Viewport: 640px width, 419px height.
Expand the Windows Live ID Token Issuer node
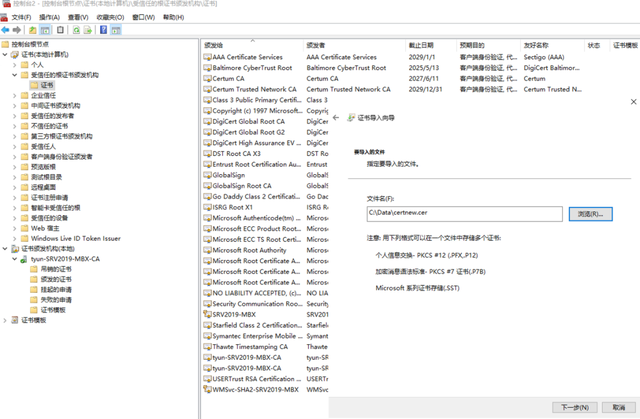(14, 239)
